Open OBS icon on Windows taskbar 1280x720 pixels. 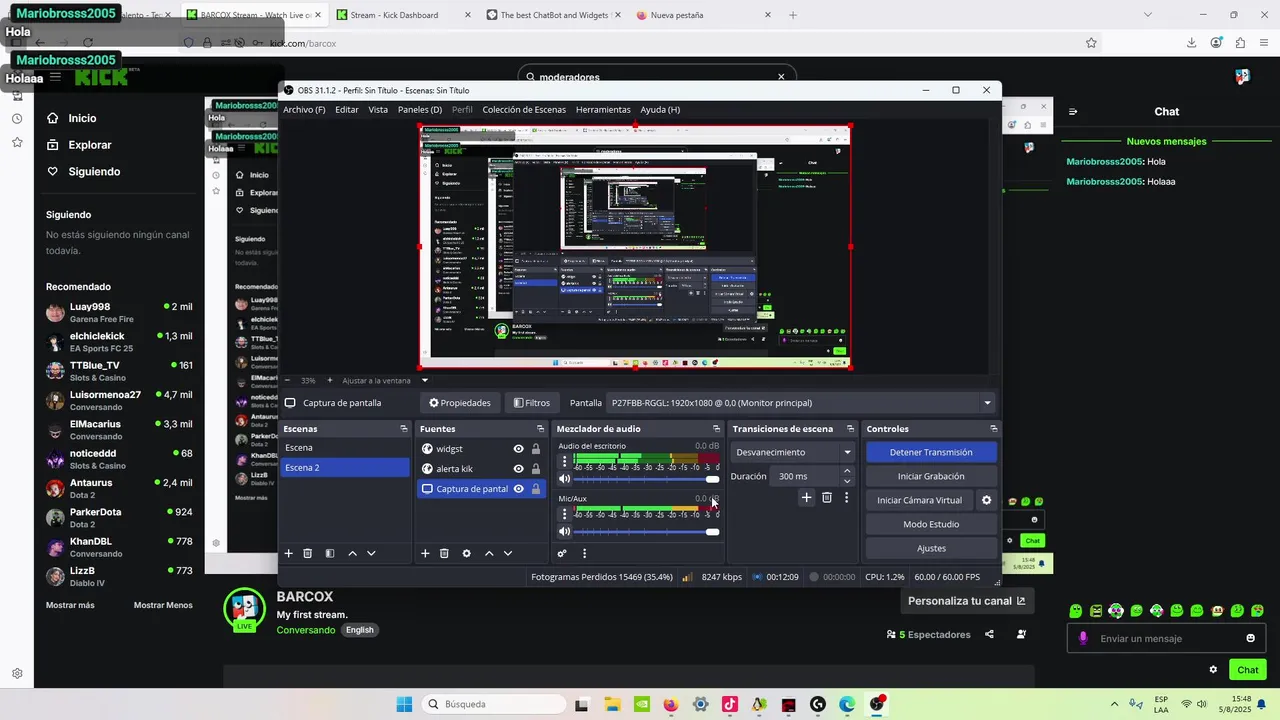pos(877,704)
